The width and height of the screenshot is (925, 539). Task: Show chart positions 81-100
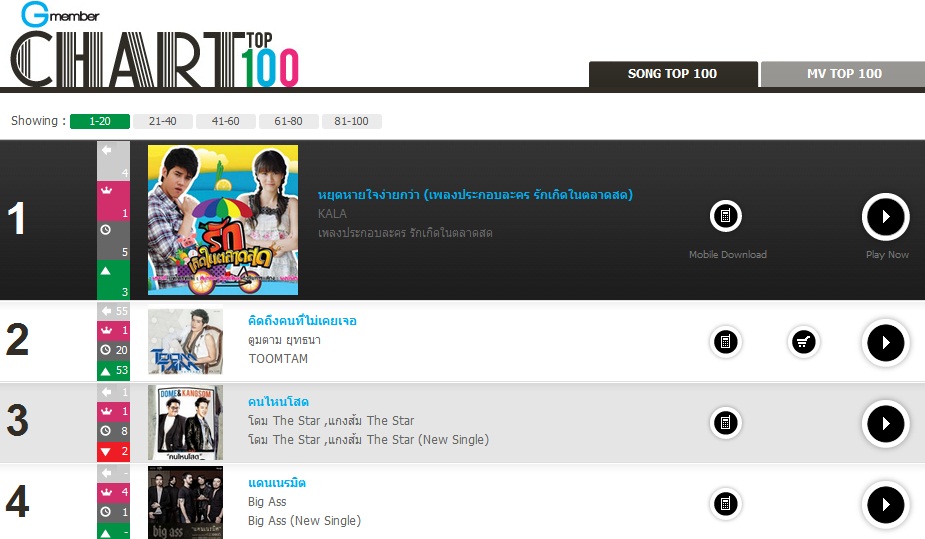pyautogui.click(x=351, y=121)
